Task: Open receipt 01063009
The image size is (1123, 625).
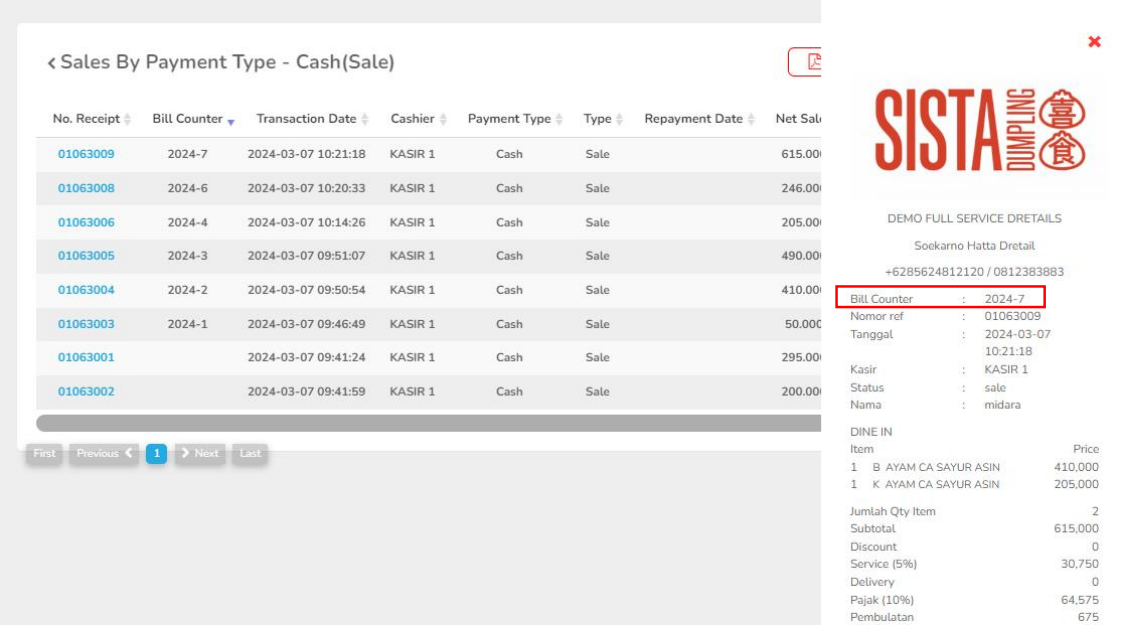Action: pyautogui.click(x=86, y=154)
